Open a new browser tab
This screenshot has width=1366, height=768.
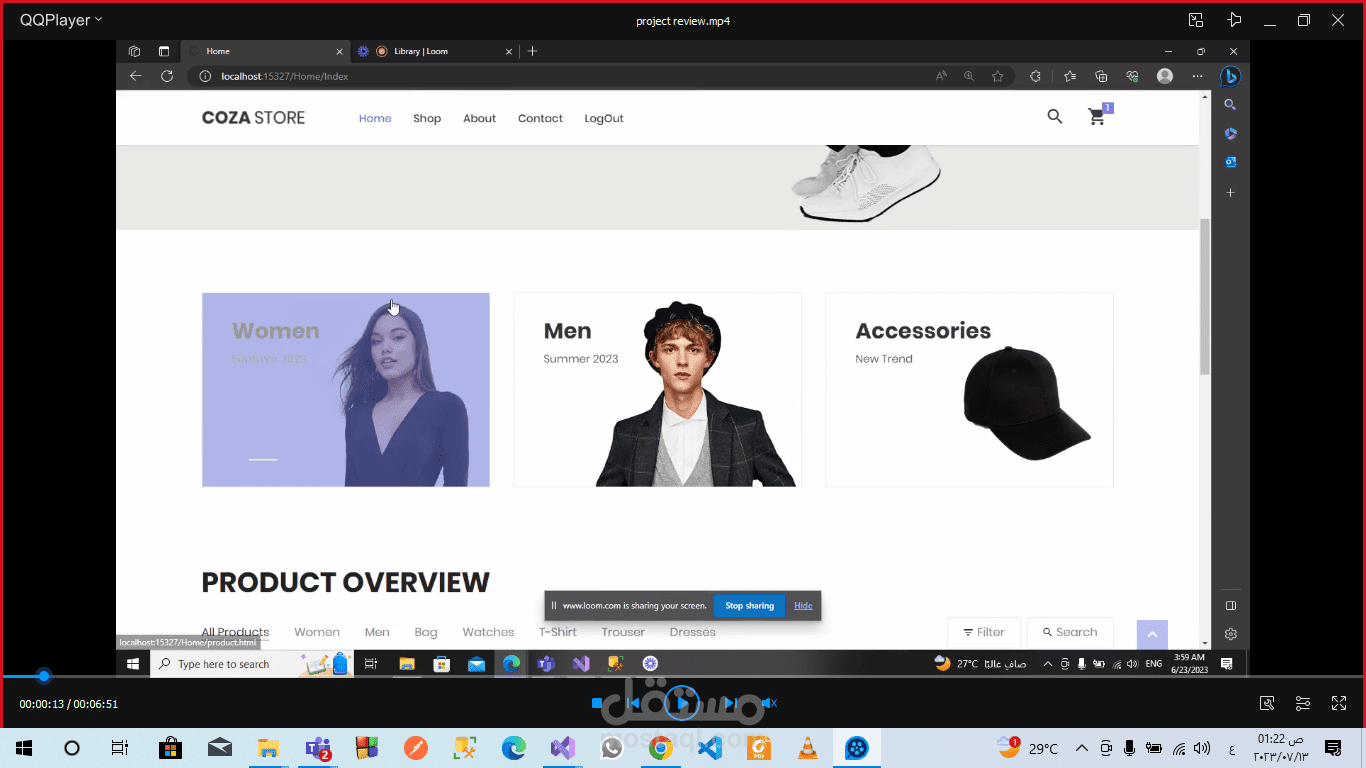(x=532, y=51)
